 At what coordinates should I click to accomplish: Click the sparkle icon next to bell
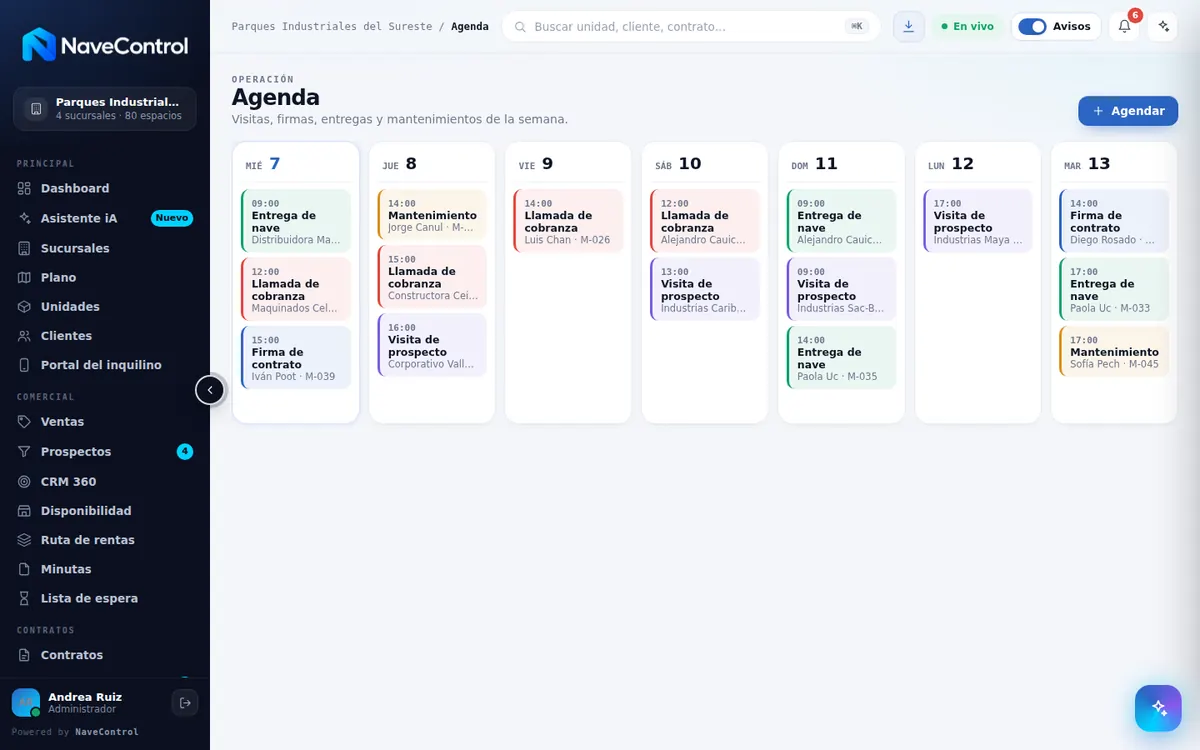[x=1163, y=26]
